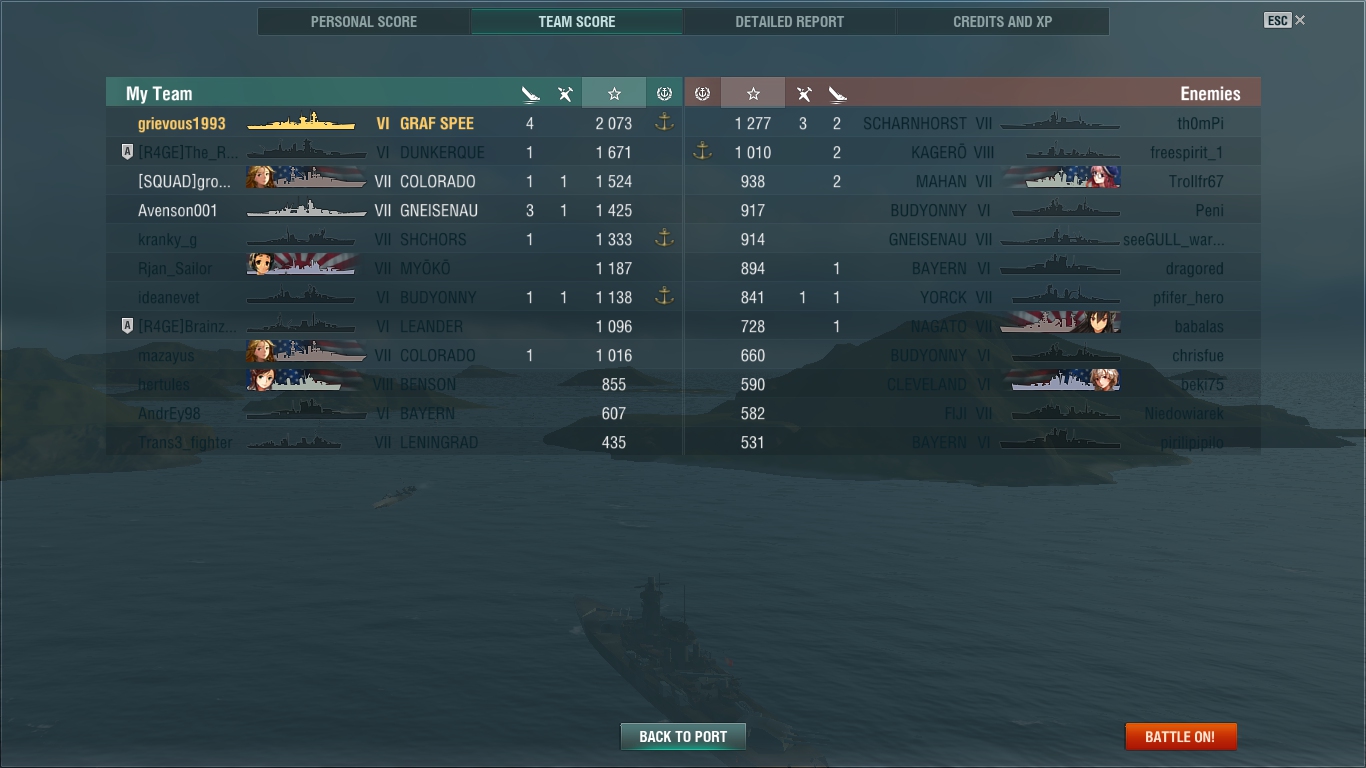Click Enemies anchor achievements column icon
Viewport: 1366px width, 768px height.
pyautogui.click(x=702, y=93)
